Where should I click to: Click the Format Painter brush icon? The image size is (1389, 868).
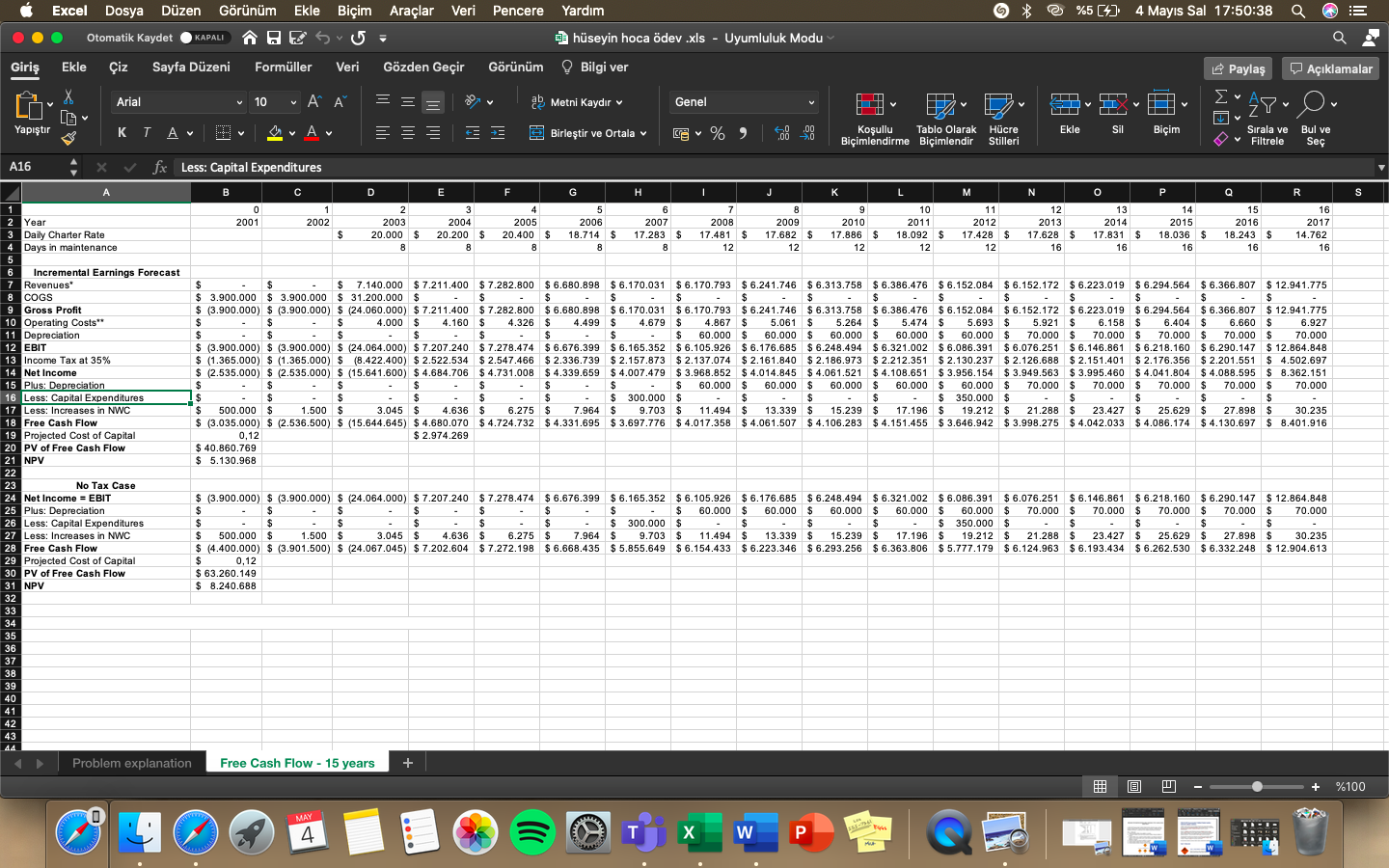click(x=68, y=138)
